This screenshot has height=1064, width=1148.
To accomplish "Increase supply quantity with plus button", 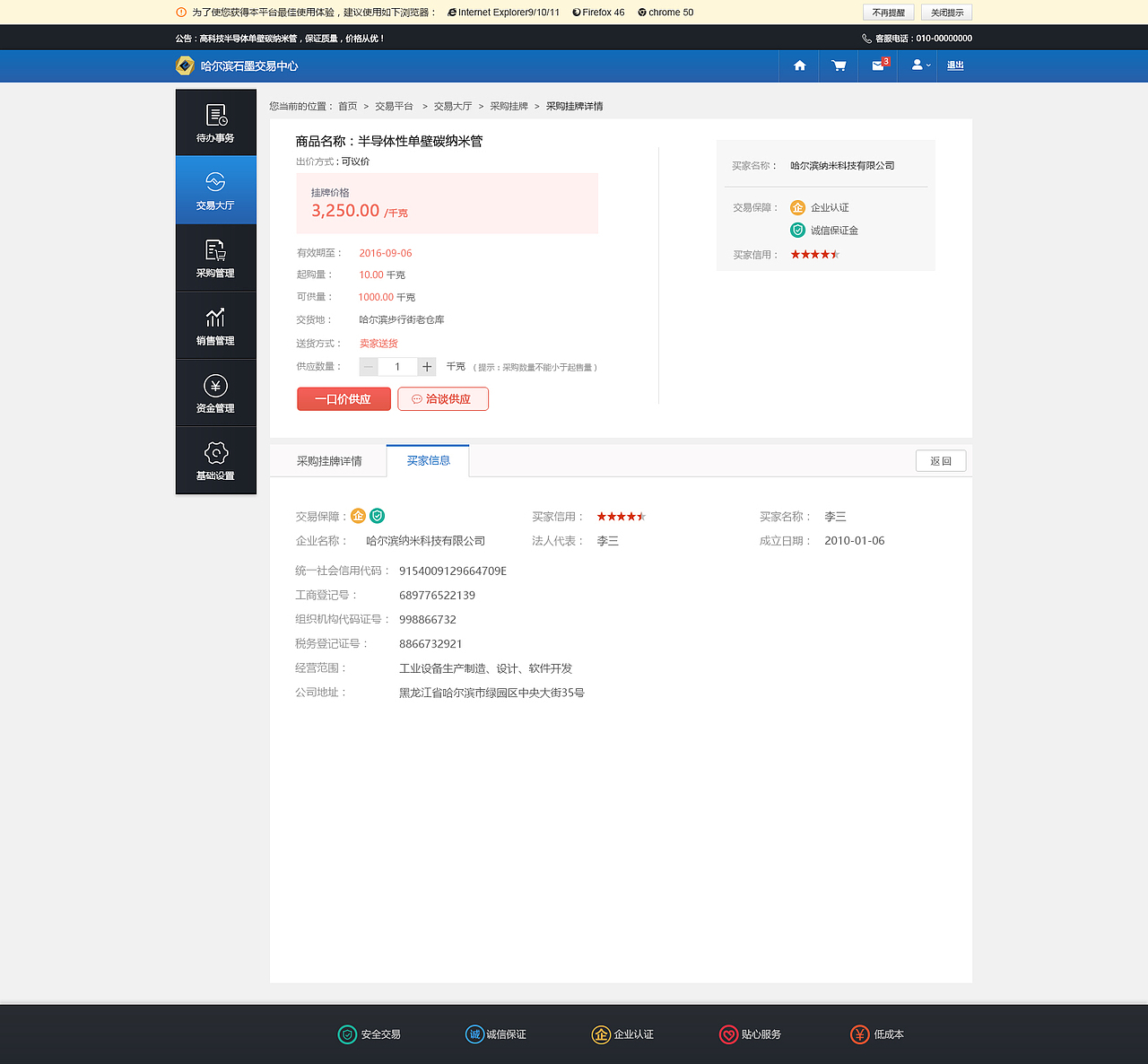I will [x=427, y=367].
